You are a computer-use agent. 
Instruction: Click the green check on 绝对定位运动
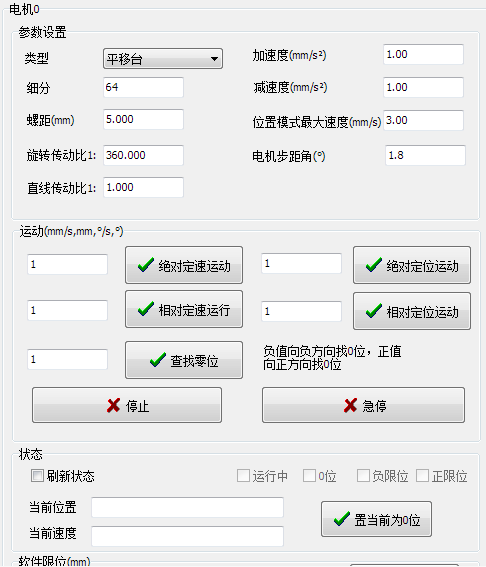(x=374, y=265)
